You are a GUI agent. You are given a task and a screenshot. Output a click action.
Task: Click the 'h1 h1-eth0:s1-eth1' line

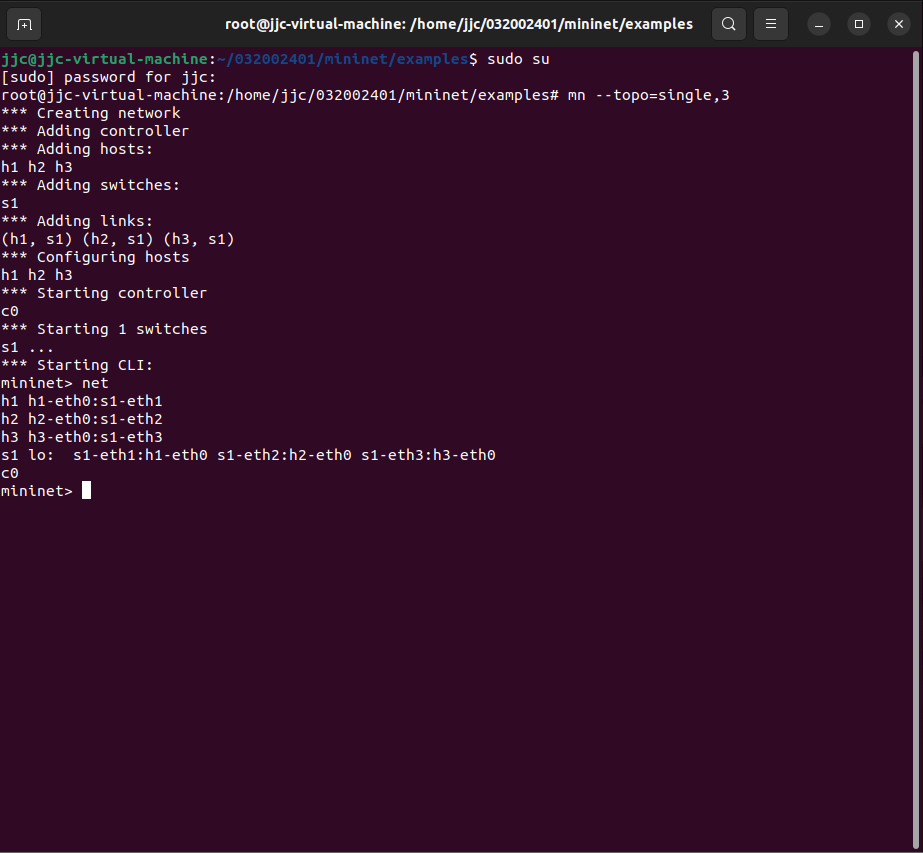(82, 401)
